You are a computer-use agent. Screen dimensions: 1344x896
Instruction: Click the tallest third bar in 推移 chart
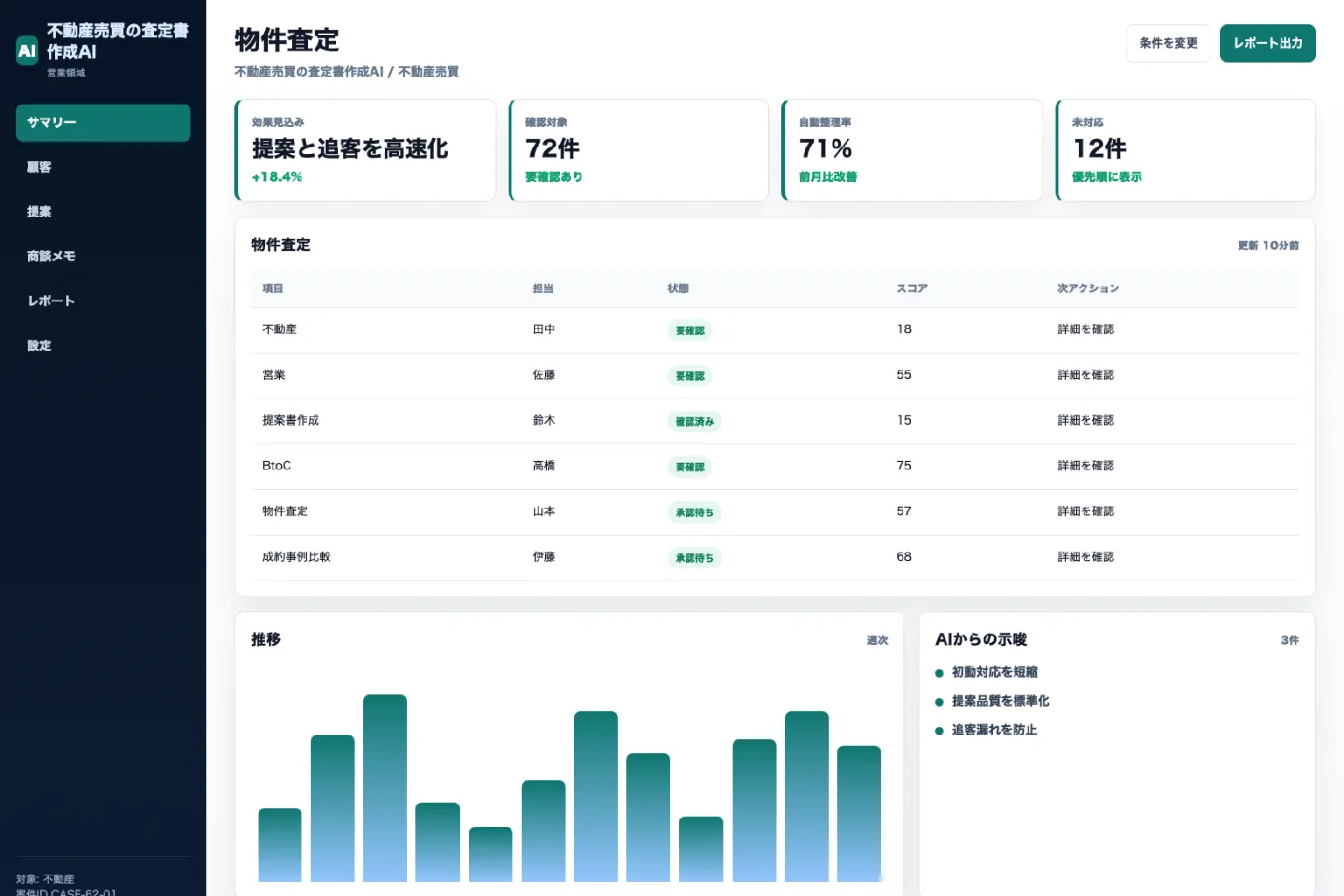click(x=385, y=788)
